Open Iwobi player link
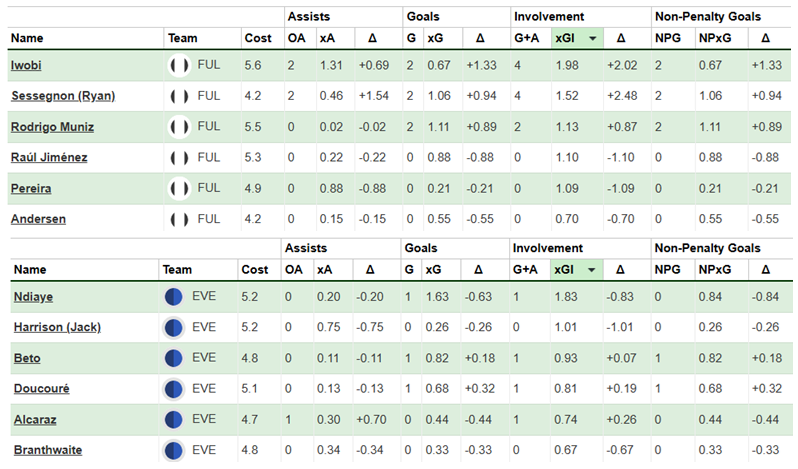 click(x=26, y=66)
